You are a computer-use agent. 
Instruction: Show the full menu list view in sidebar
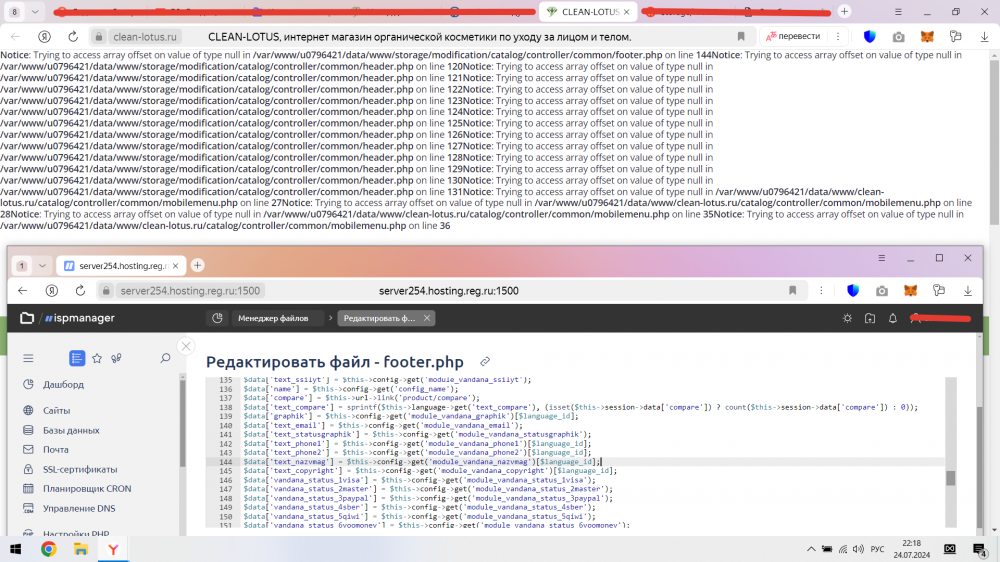pyautogui.click(x=77, y=359)
